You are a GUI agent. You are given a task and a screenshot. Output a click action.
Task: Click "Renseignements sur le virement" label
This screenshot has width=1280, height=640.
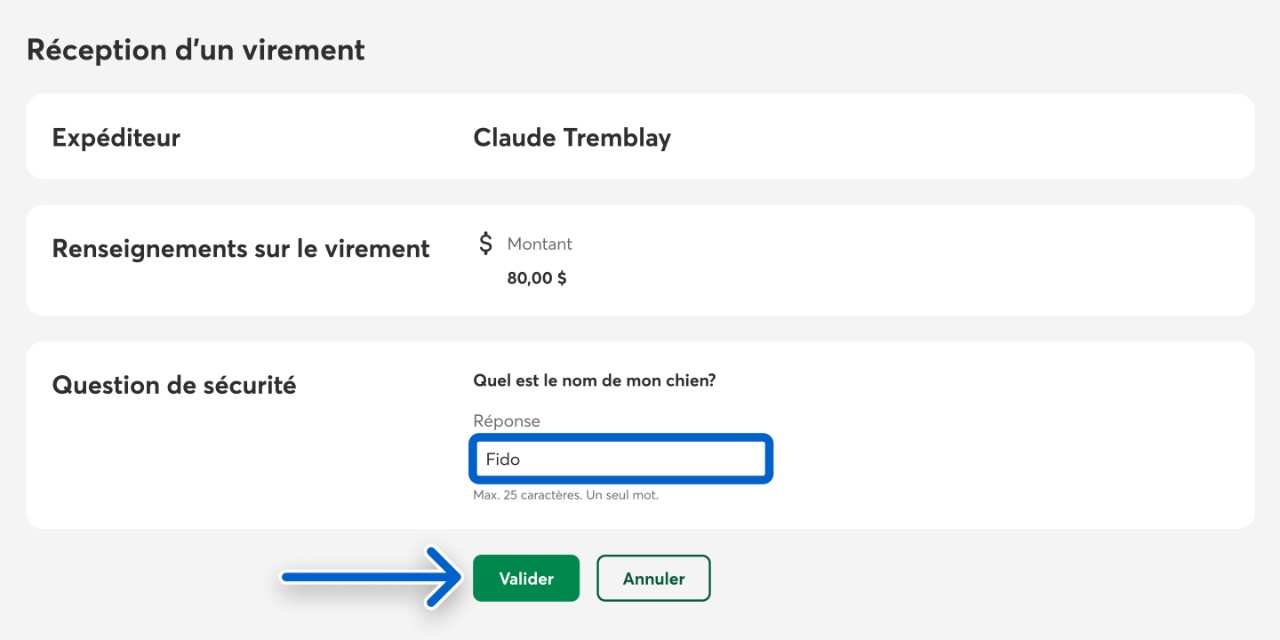(240, 248)
